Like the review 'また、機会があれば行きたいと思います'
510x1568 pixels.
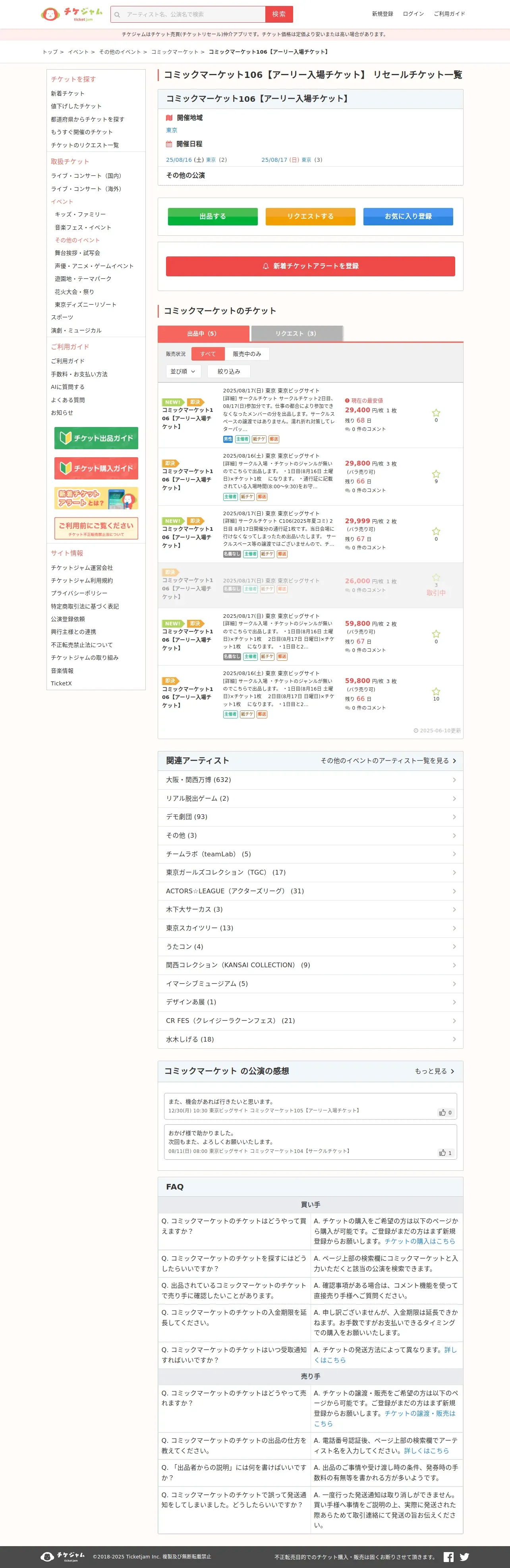(x=446, y=1112)
